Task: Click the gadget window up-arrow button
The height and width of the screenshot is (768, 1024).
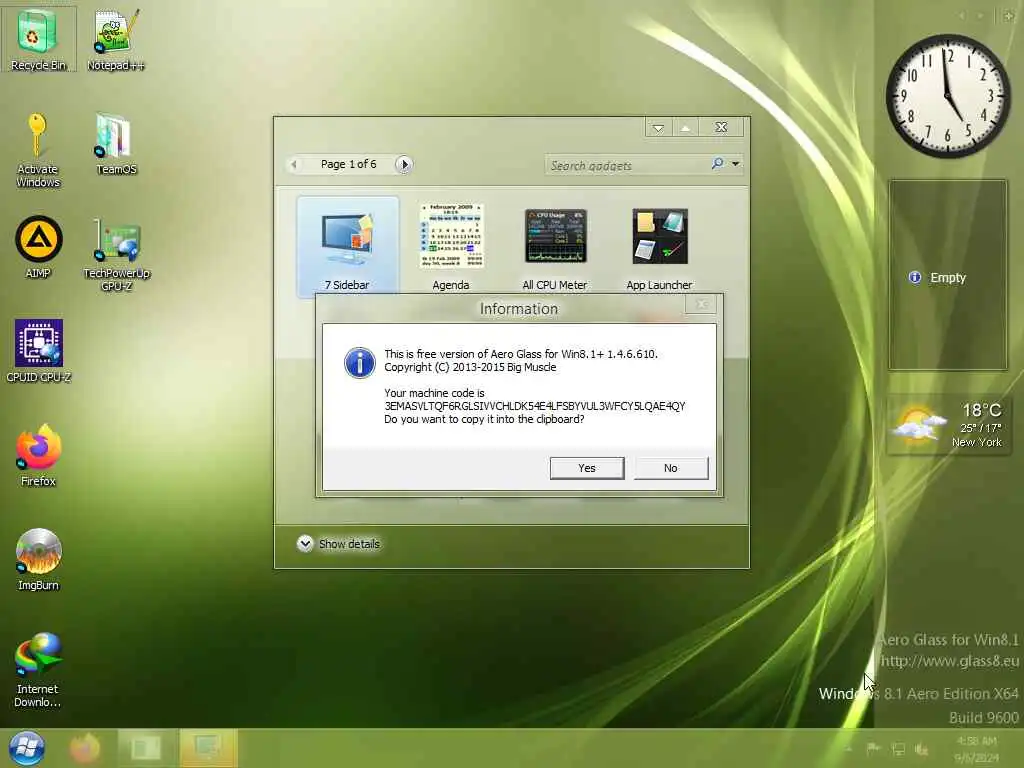Action: [x=685, y=127]
